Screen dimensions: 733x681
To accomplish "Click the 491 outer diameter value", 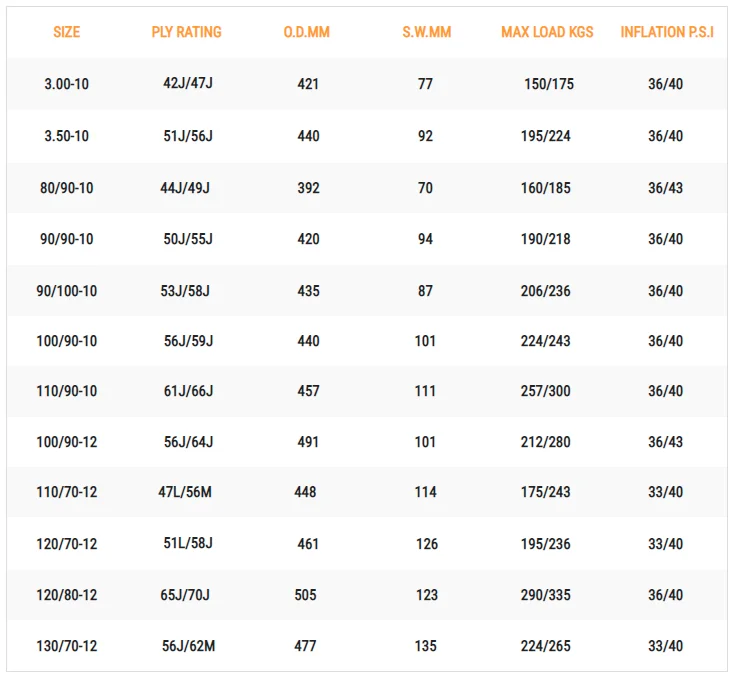I will tap(308, 442).
